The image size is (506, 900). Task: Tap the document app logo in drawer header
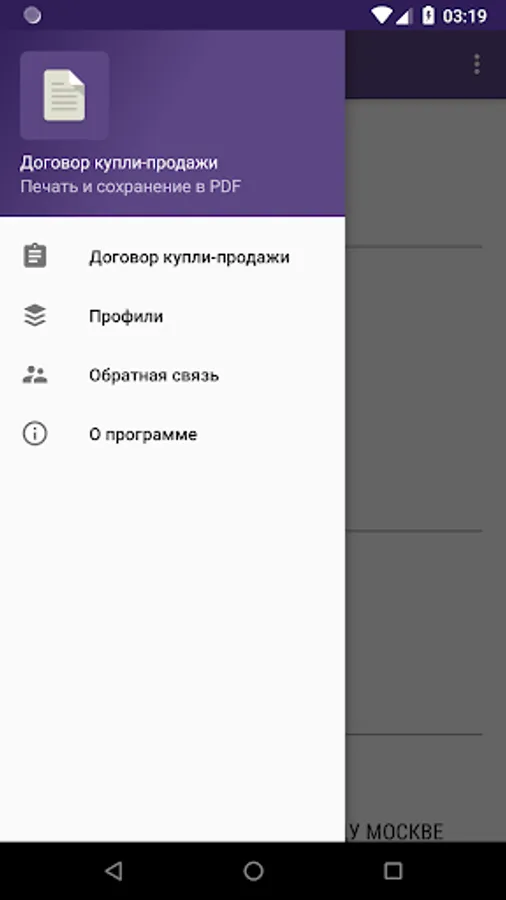(64, 95)
